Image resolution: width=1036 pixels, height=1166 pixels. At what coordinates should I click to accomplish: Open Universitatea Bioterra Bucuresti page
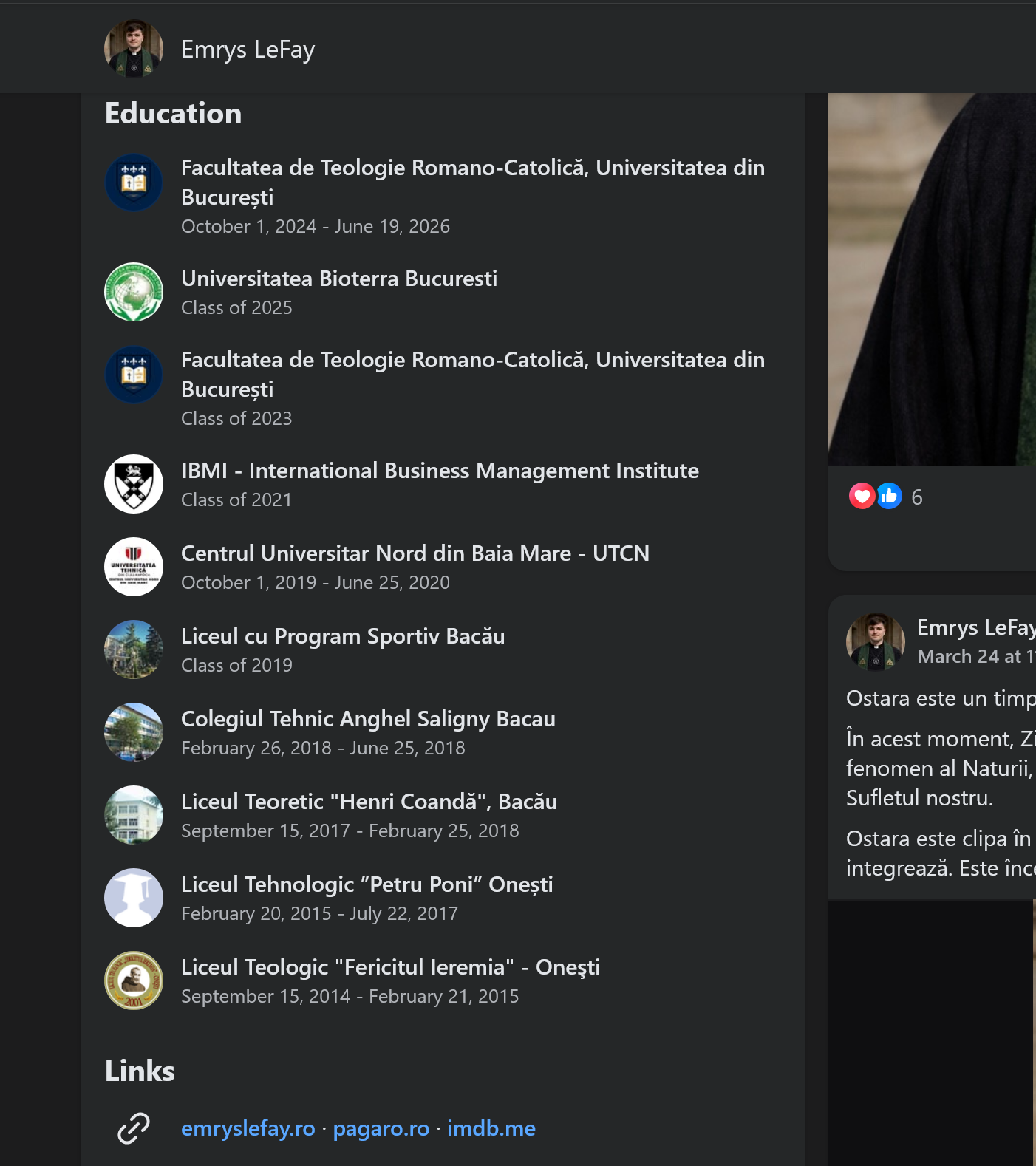(x=339, y=279)
